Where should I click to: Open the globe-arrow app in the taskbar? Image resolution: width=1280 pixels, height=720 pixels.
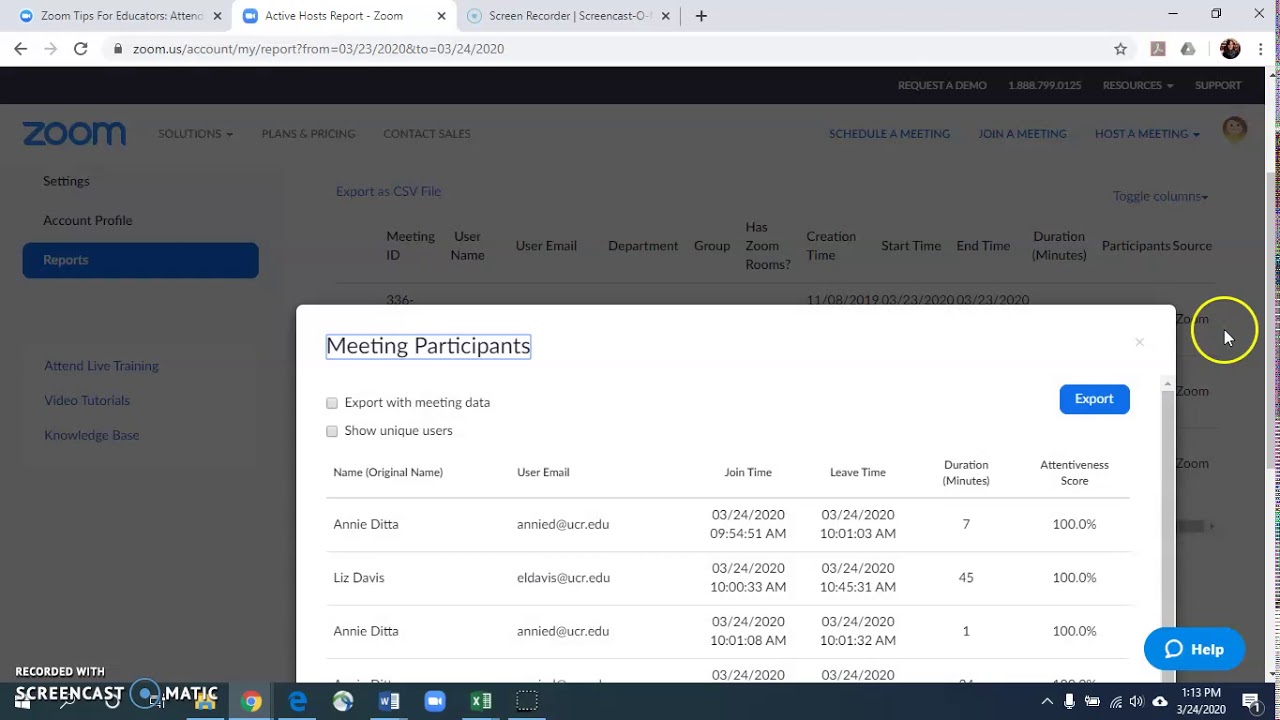click(343, 701)
